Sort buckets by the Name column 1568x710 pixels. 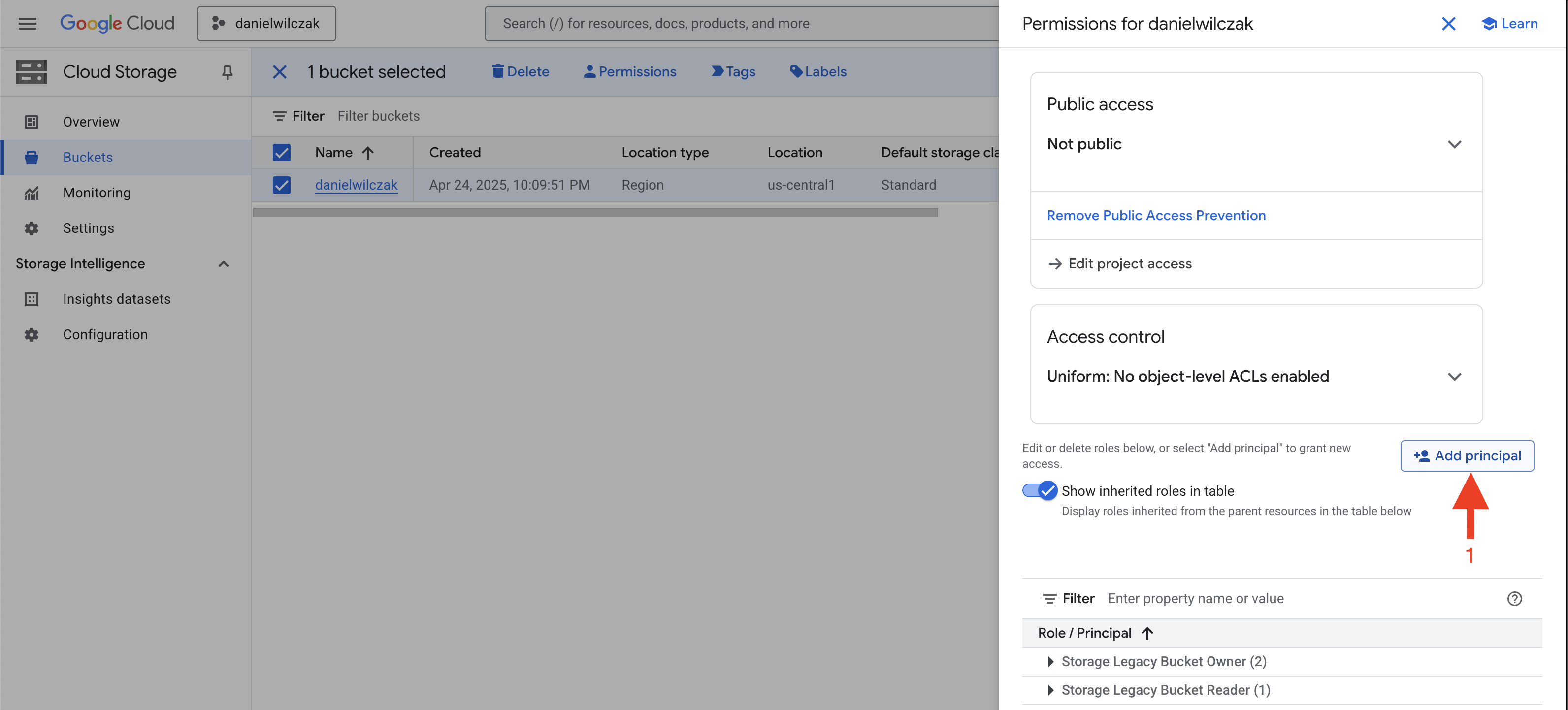point(345,152)
